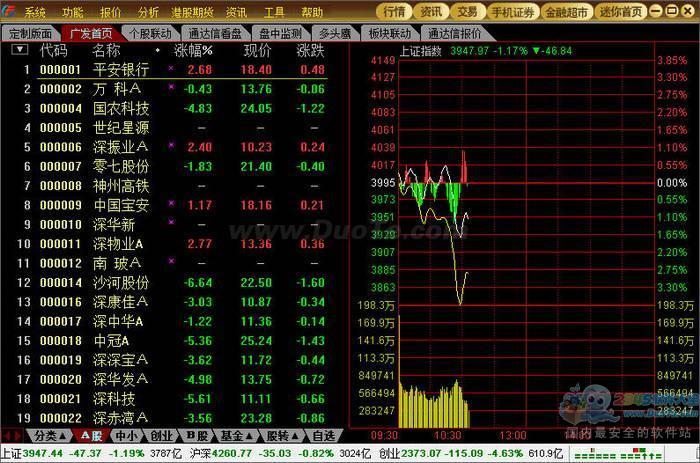The height and width of the screenshot is (463, 700).
Task: Click the app logo icon in title bar
Action: tap(8, 11)
